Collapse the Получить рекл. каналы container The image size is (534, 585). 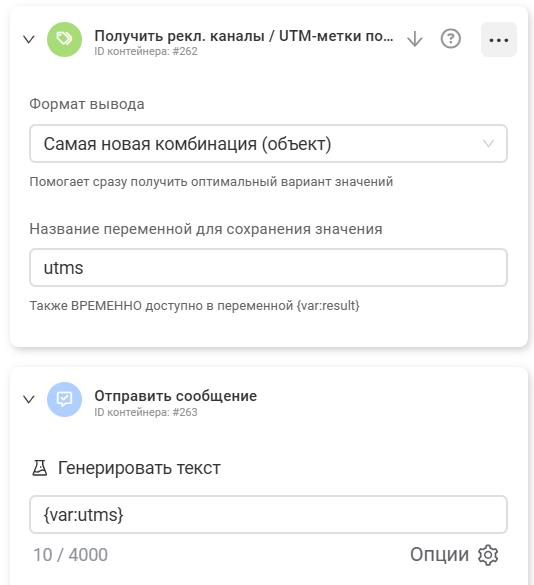tap(29, 39)
